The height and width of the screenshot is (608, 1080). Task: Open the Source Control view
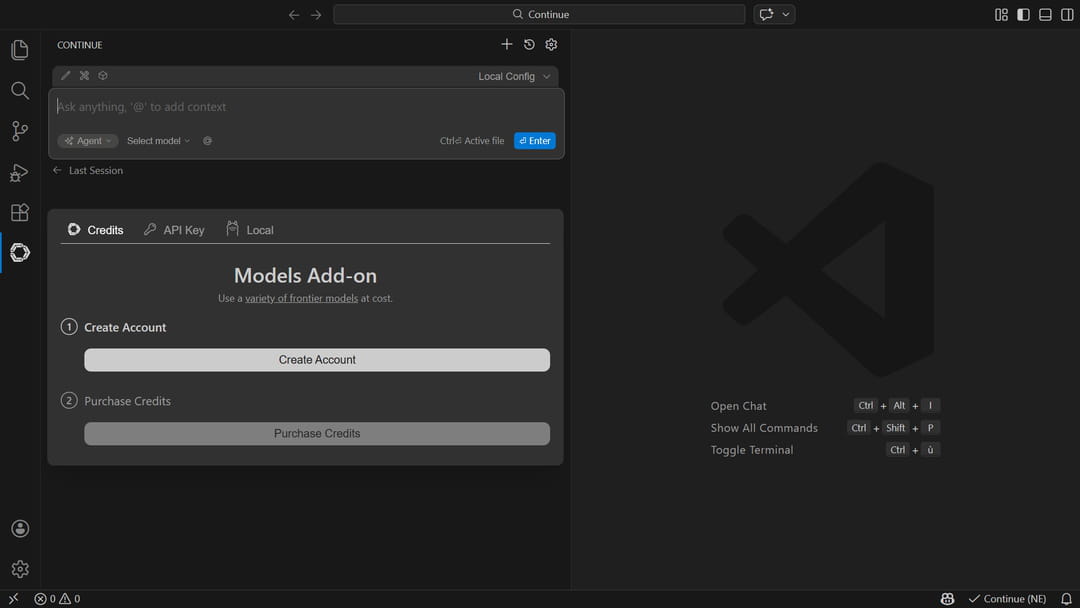click(20, 131)
